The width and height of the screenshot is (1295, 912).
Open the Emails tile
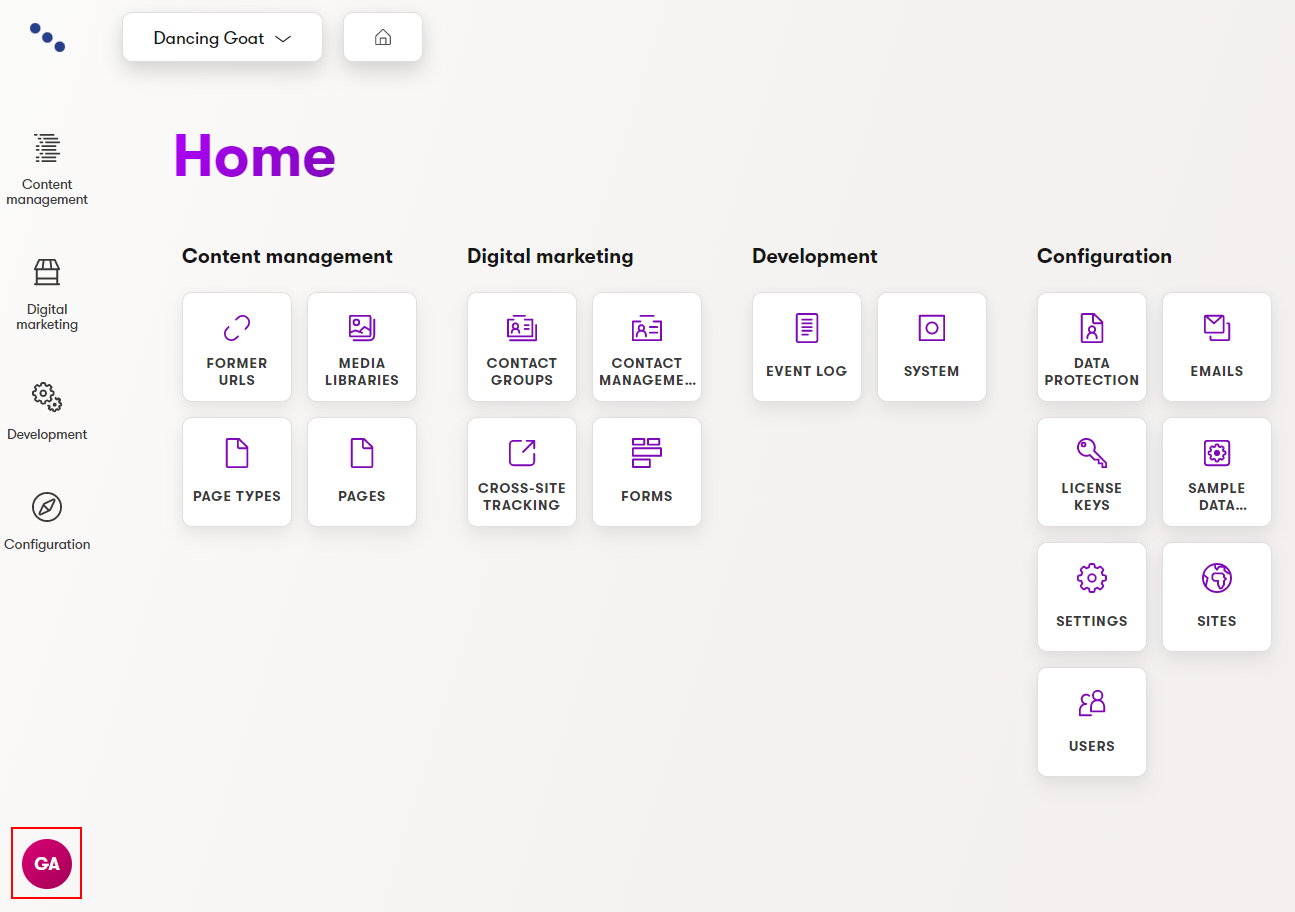coord(1217,347)
